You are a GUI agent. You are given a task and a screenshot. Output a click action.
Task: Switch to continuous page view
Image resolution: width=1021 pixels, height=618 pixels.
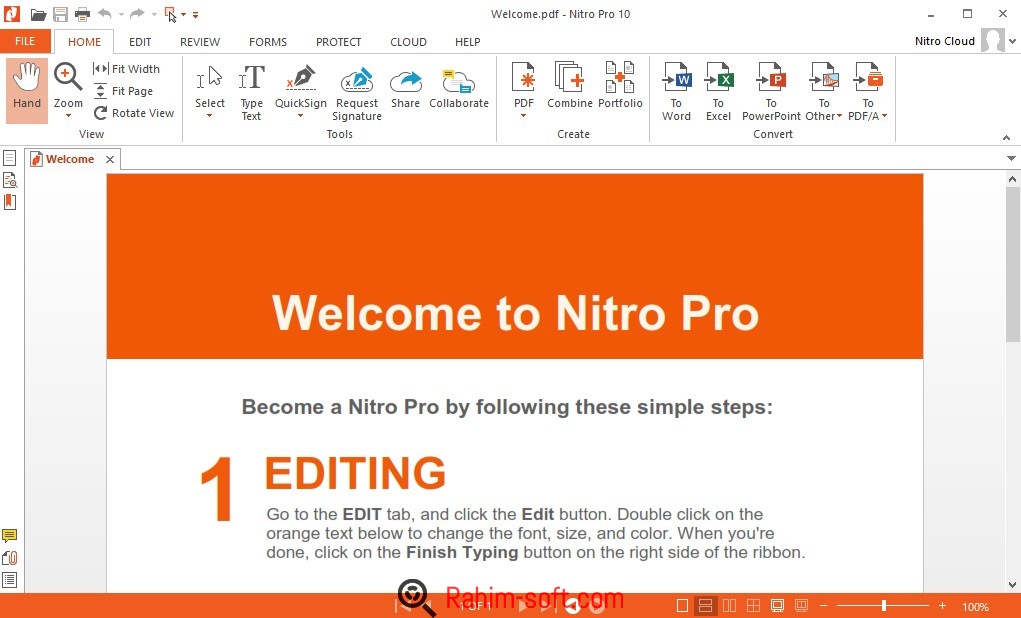(705, 606)
